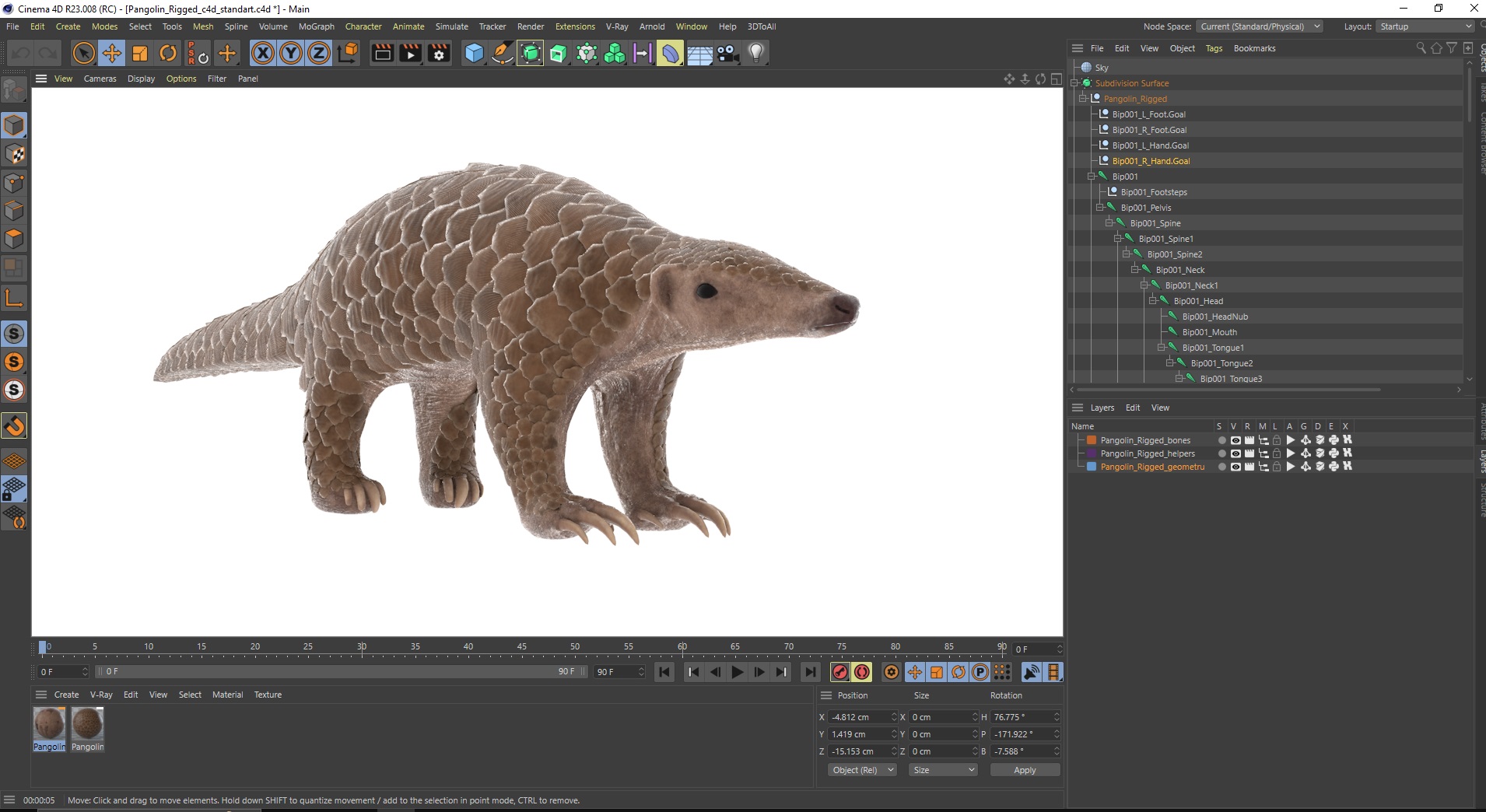The image size is (1486, 812).
Task: Toggle viewport maximize icon
Action: (1056, 79)
